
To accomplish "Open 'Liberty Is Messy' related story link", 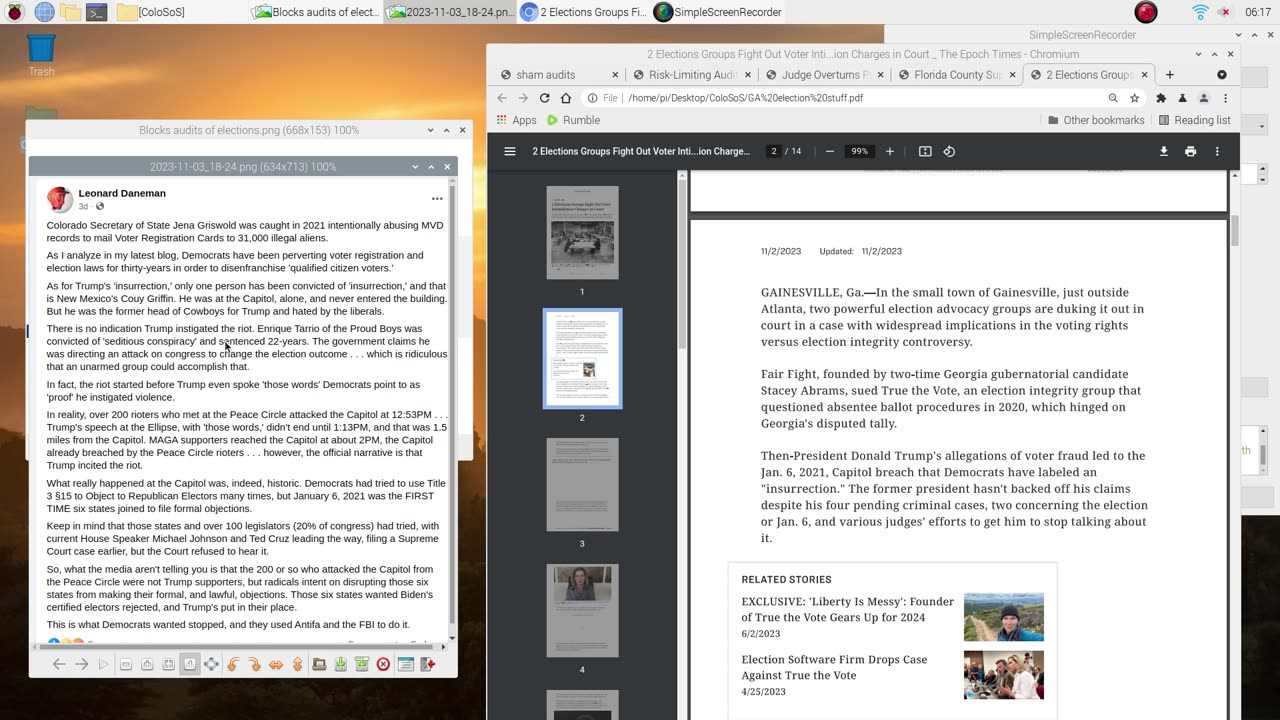I will click(x=847, y=609).
